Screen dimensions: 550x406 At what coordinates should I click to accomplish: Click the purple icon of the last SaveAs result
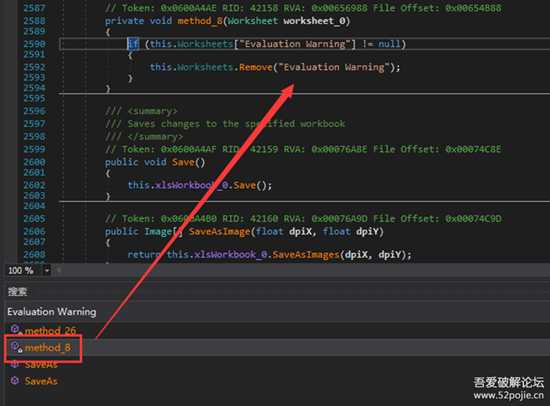[15, 380]
